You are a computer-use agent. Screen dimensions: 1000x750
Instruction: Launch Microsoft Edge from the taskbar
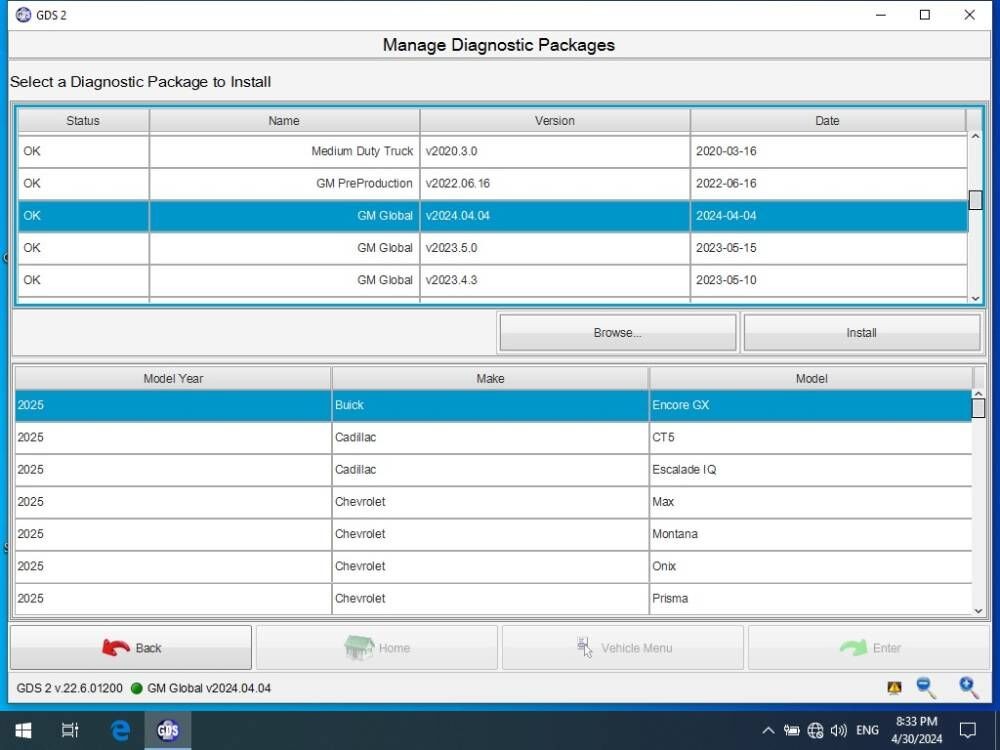click(x=119, y=730)
